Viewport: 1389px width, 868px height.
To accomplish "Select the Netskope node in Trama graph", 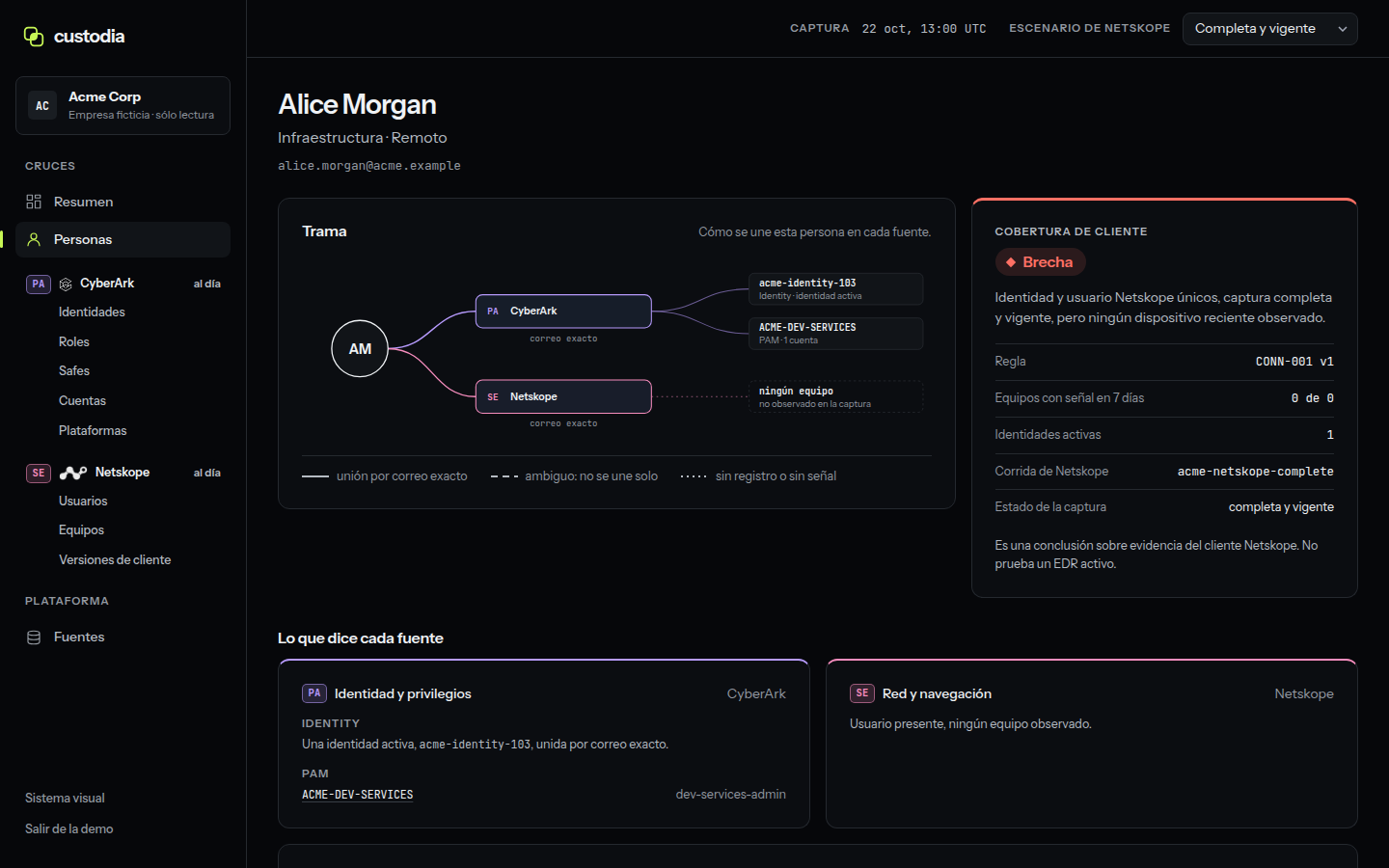I will 563,396.
